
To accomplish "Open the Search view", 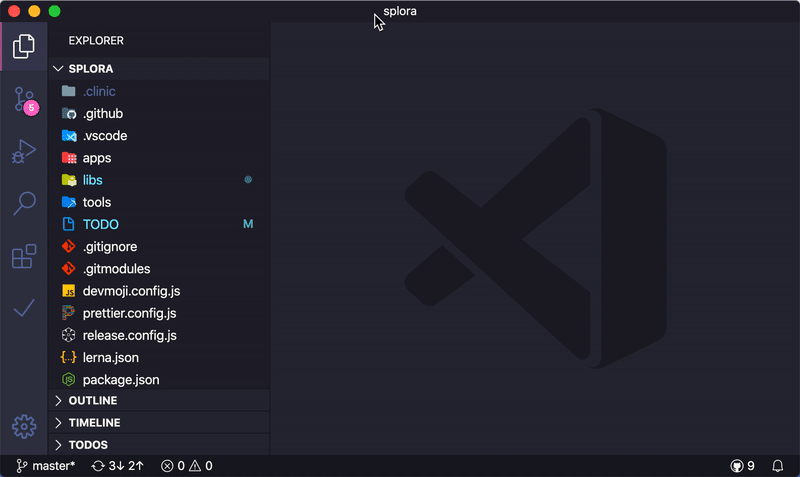I will point(23,203).
